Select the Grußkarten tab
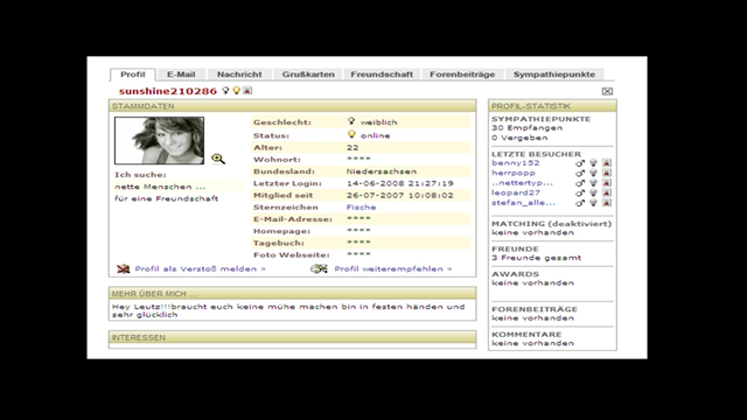Screen dimensions: 747x420 (306, 74)
